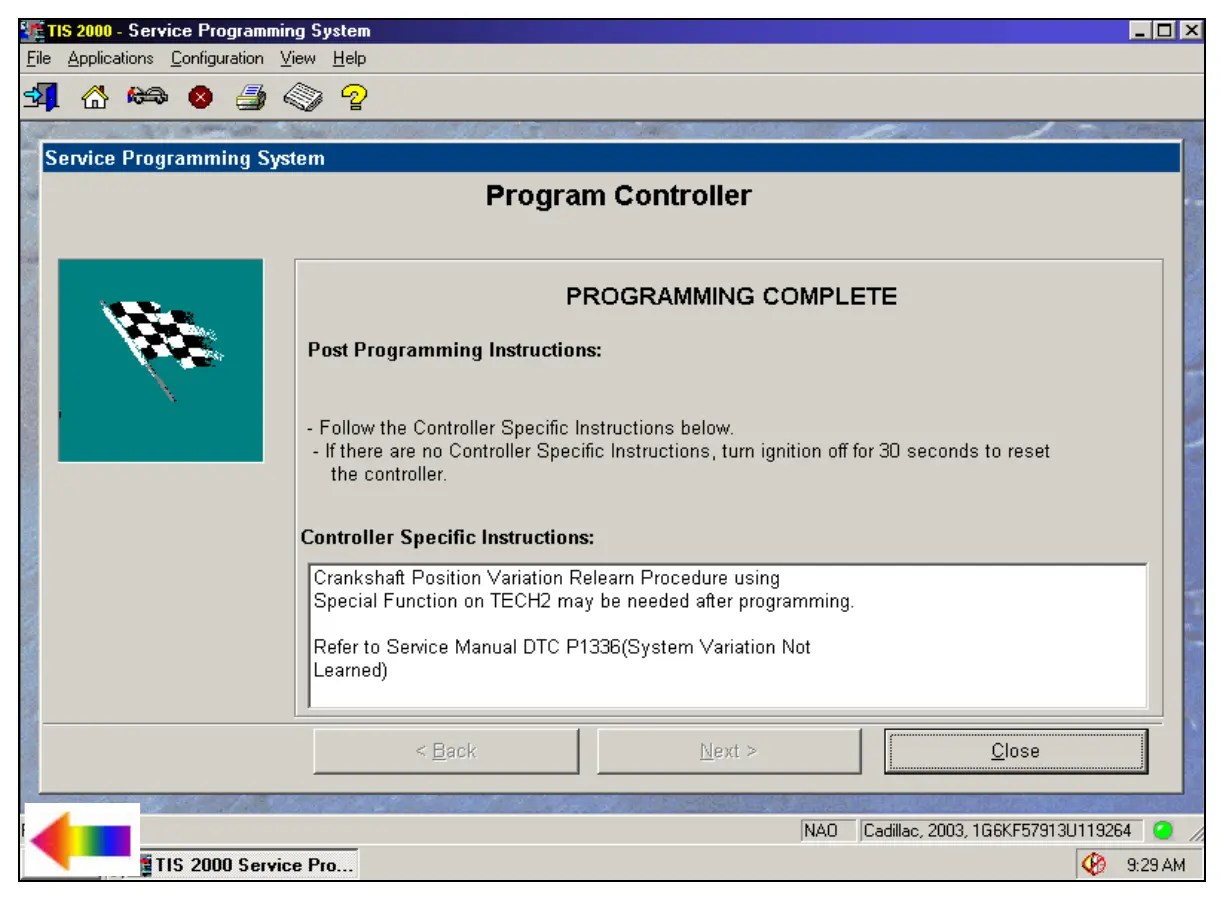This screenshot has width=1224, height=900.
Task: Open the View menu
Action: click(x=298, y=58)
